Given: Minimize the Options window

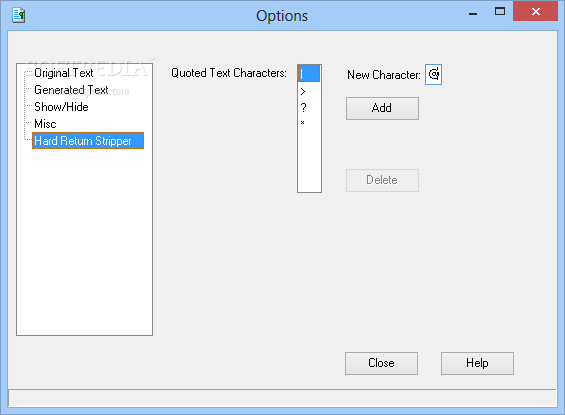Looking at the screenshot, I should tap(473, 12).
